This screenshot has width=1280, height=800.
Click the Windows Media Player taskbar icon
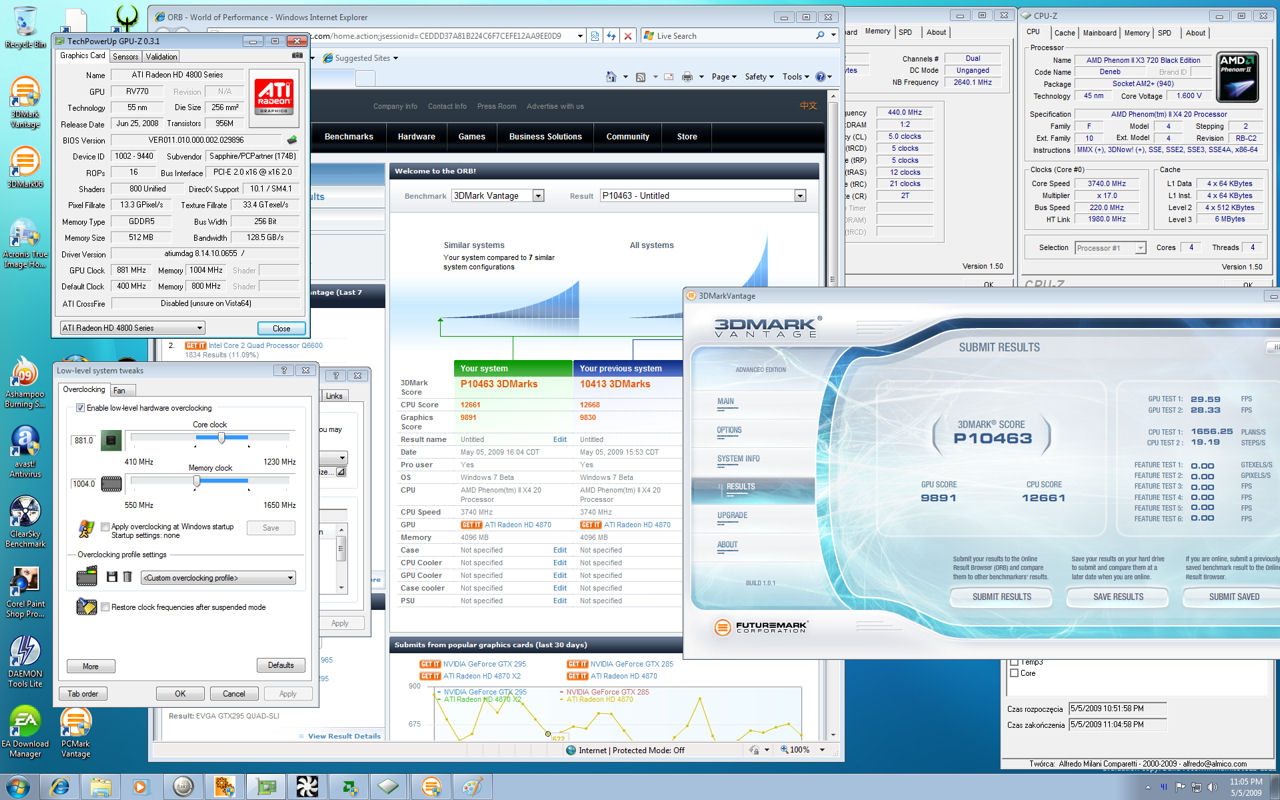(139, 786)
